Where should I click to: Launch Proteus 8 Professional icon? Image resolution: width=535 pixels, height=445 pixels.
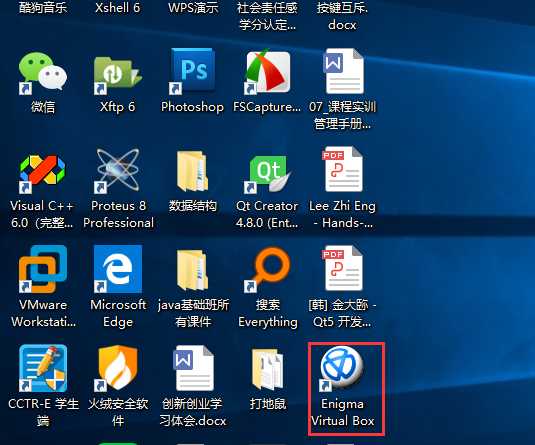[x=118, y=171]
